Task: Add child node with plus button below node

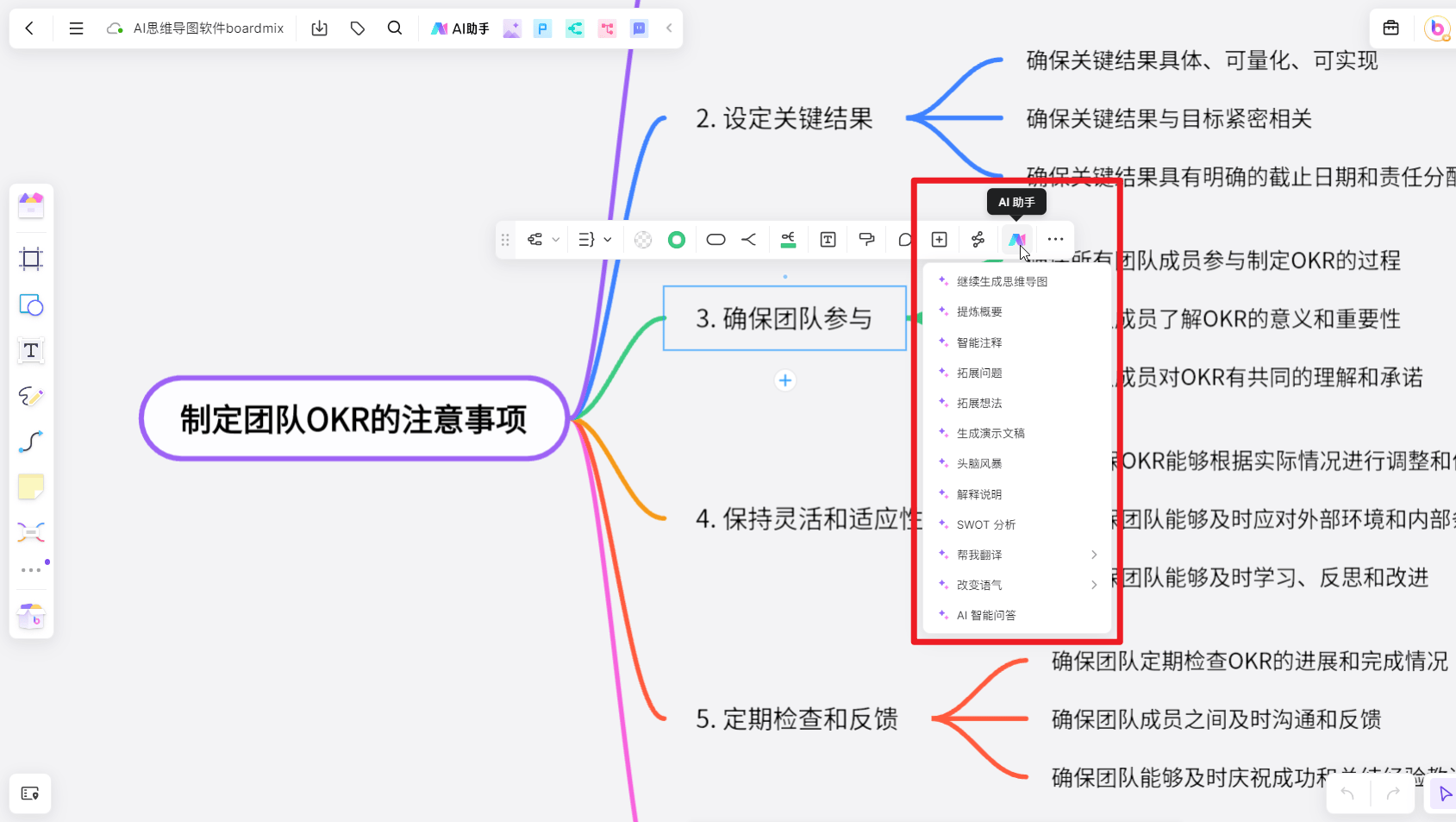Action: 784,380
